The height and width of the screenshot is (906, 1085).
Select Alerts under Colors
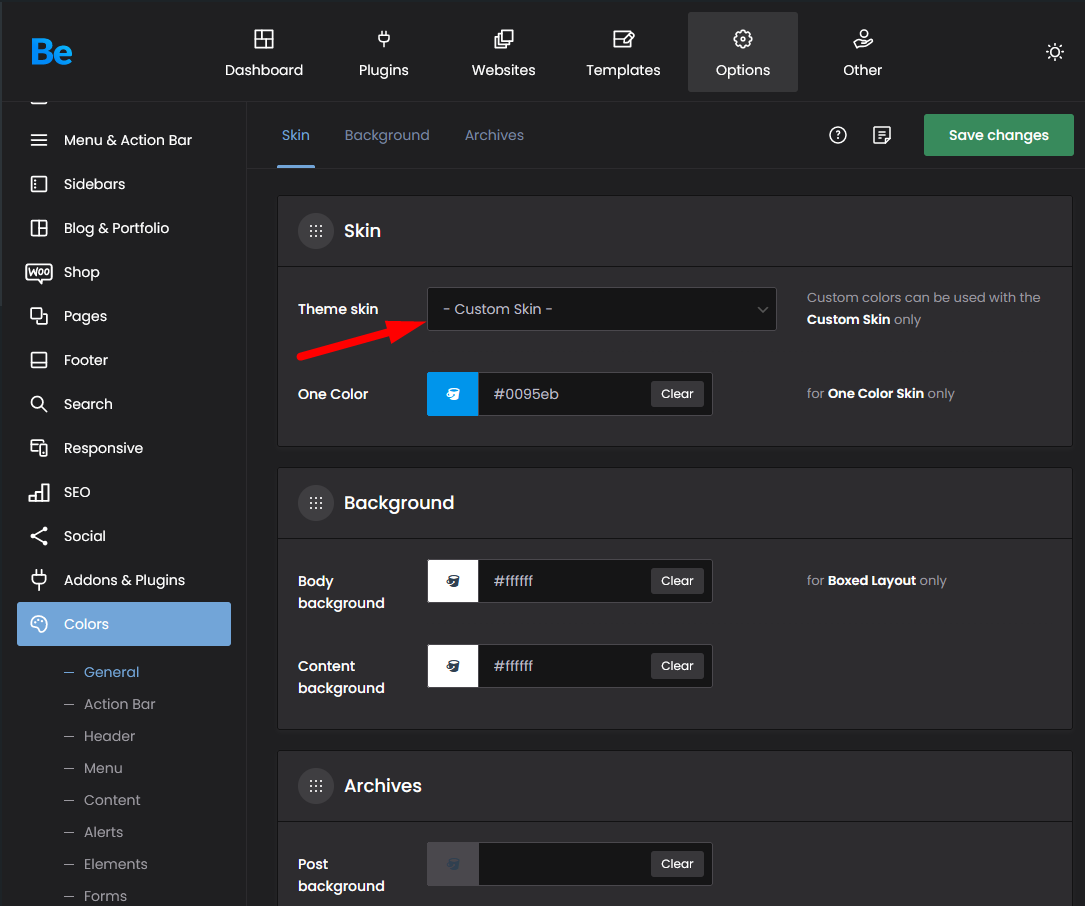(104, 832)
